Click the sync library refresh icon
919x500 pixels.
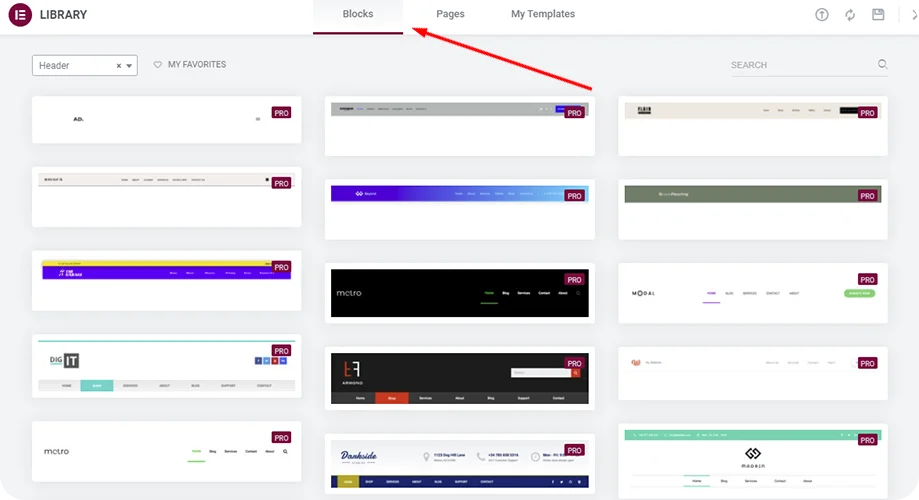click(850, 15)
